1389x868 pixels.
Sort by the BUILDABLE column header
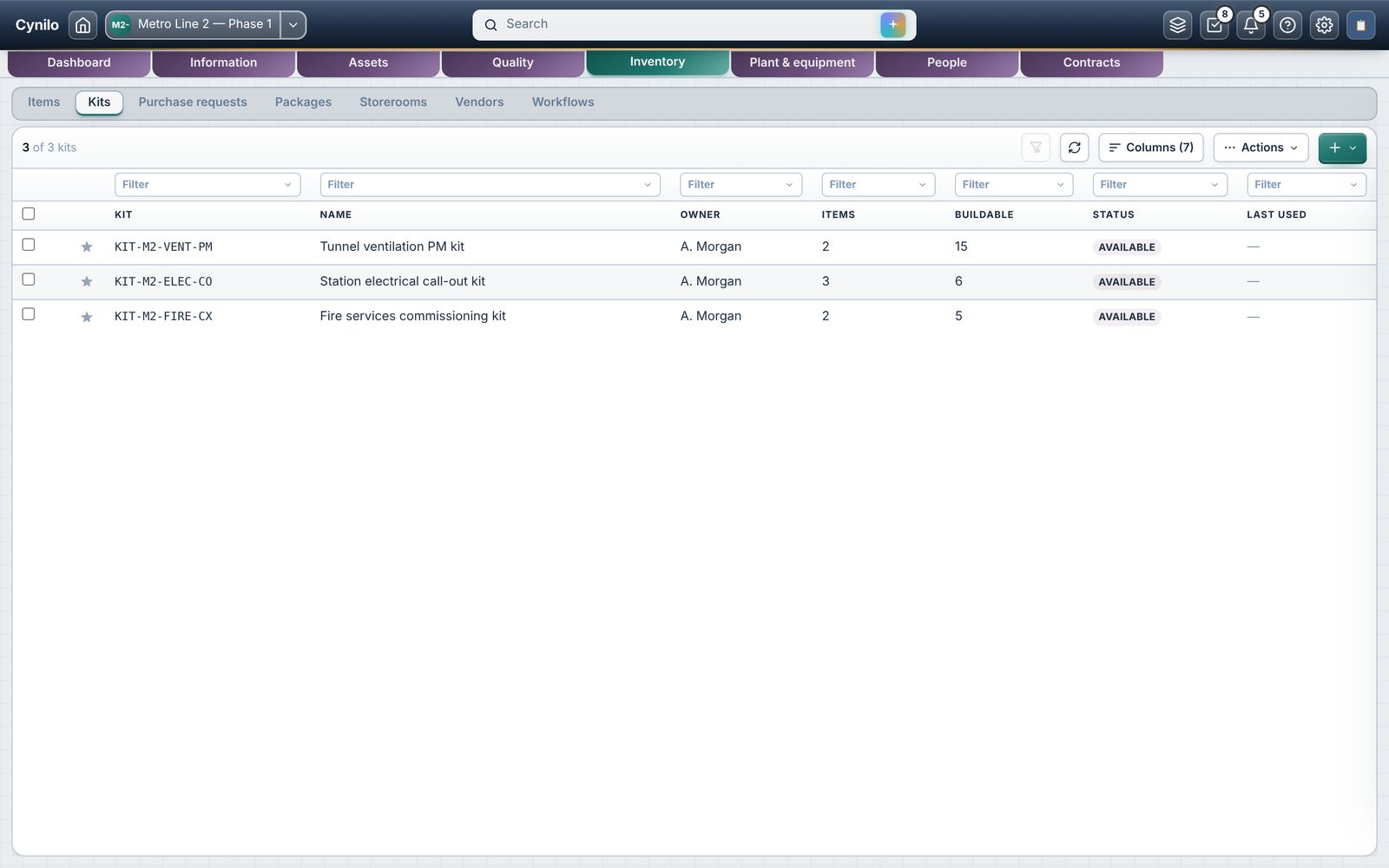click(984, 215)
